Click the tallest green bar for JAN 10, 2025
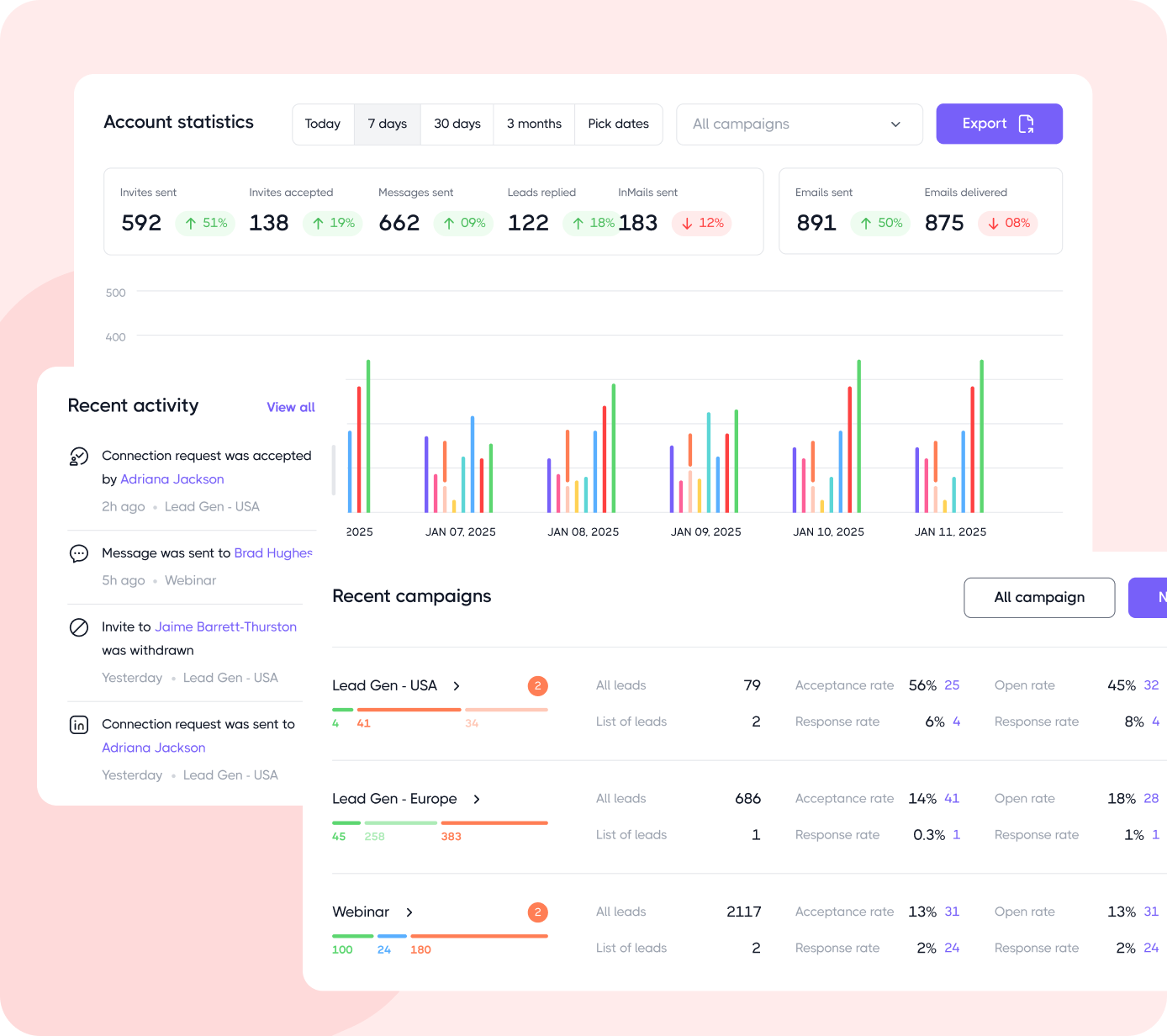This screenshot has width=1167, height=1036. tap(858, 437)
